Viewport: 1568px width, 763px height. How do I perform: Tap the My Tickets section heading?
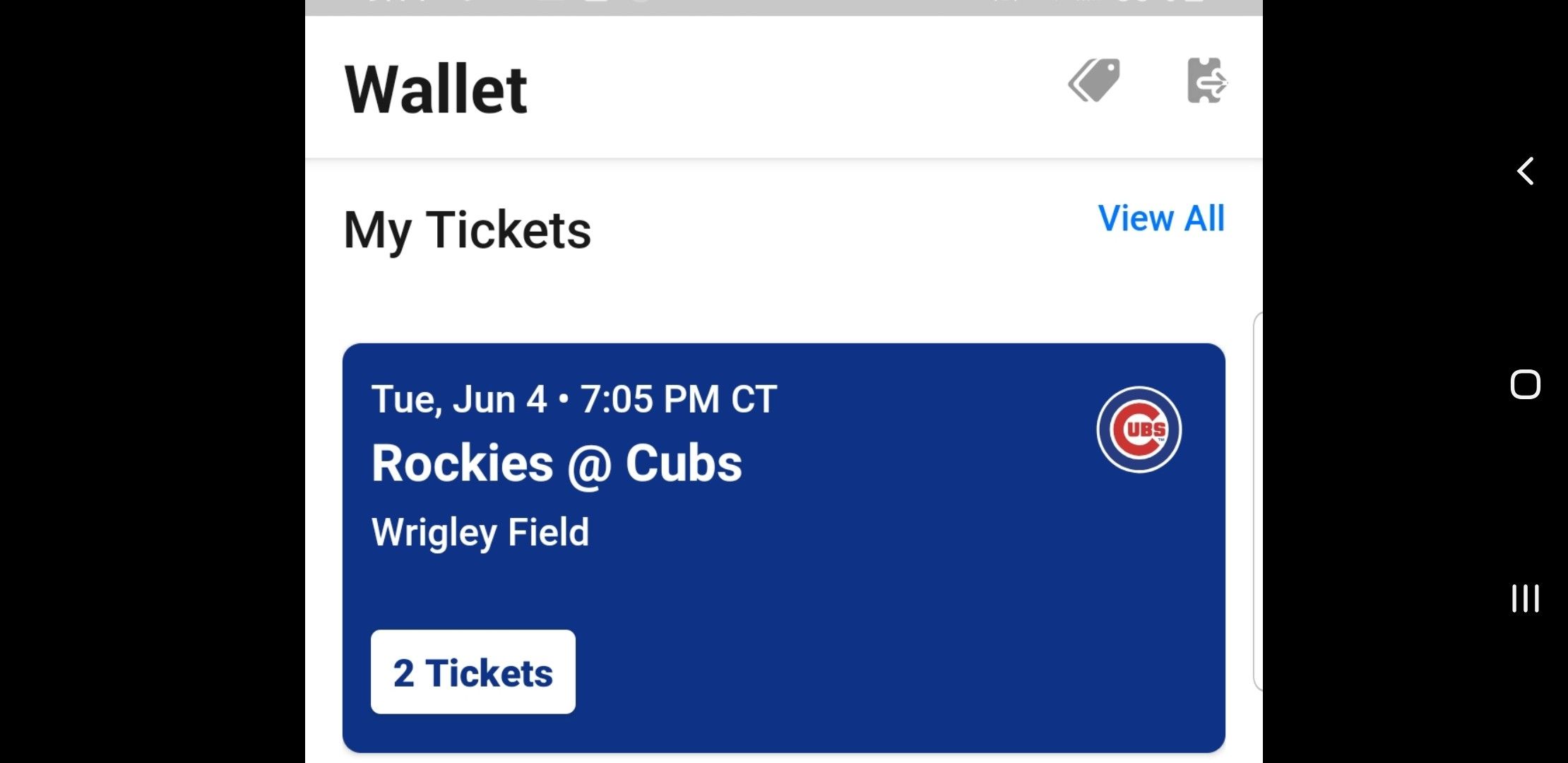tap(467, 230)
